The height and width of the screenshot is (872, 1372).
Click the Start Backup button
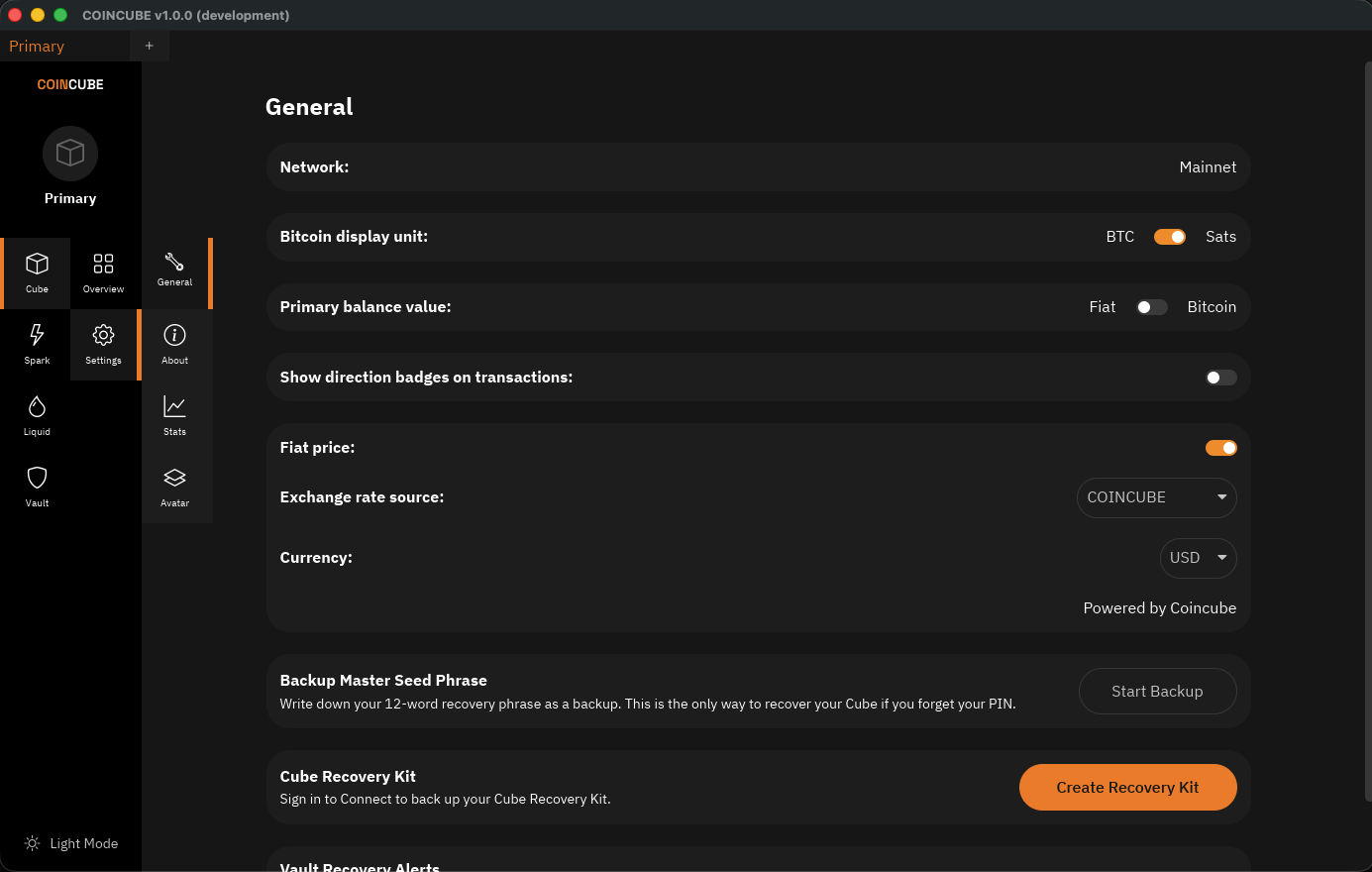(x=1157, y=692)
